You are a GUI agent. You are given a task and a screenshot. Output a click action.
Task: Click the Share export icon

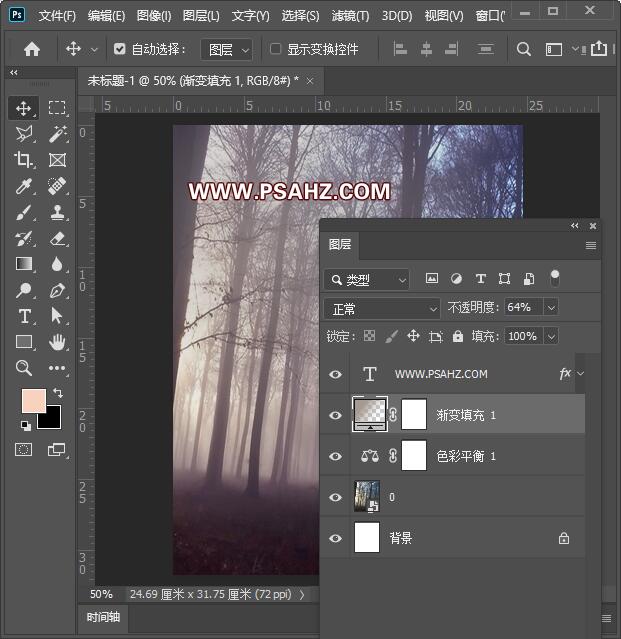pos(599,48)
